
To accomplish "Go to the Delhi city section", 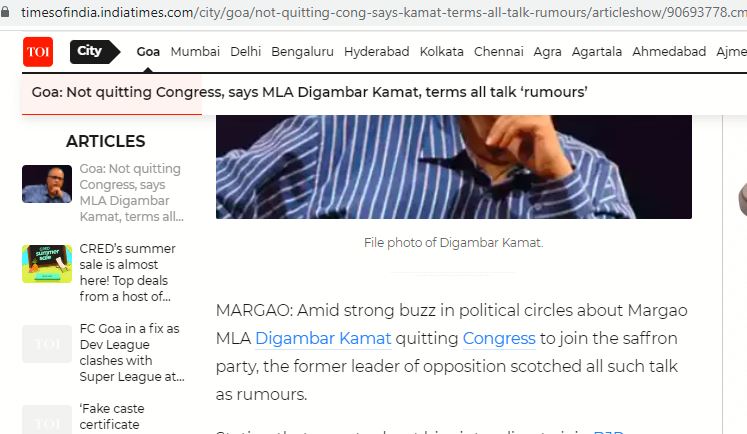I will 245,51.
